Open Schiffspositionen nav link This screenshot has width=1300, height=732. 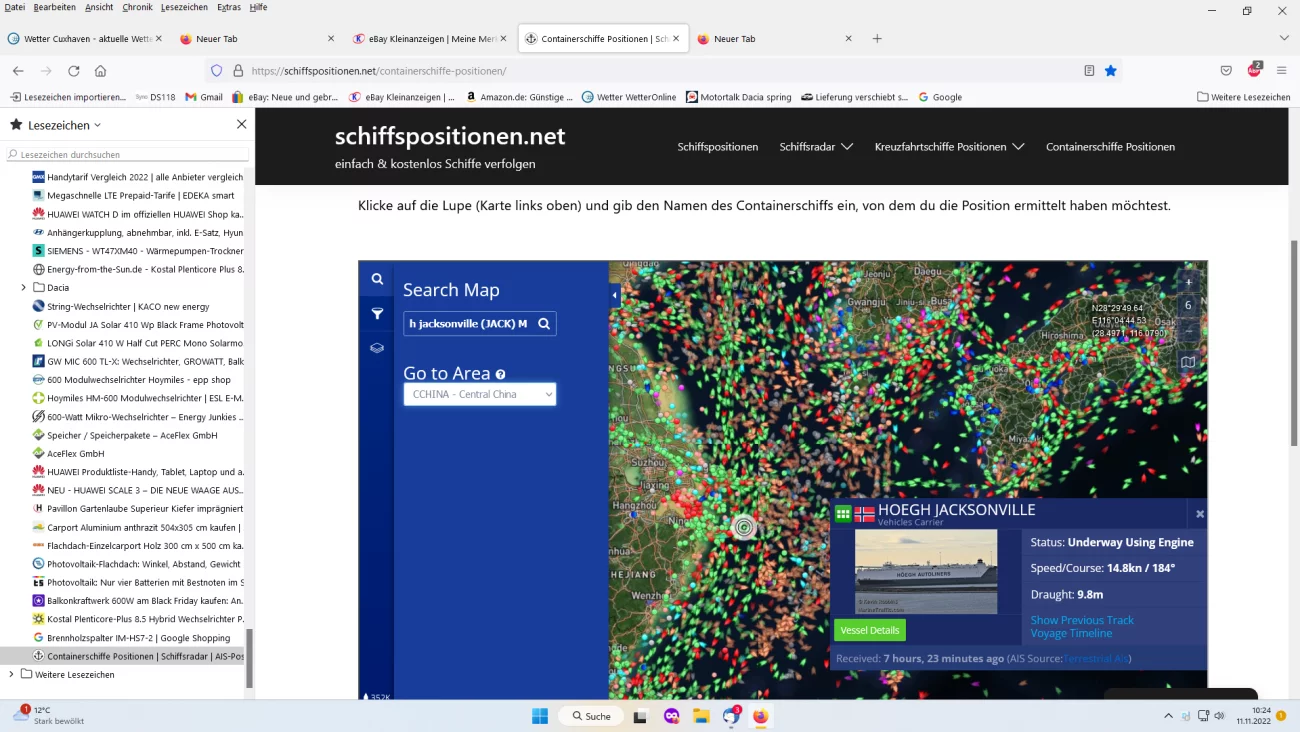[718, 146]
